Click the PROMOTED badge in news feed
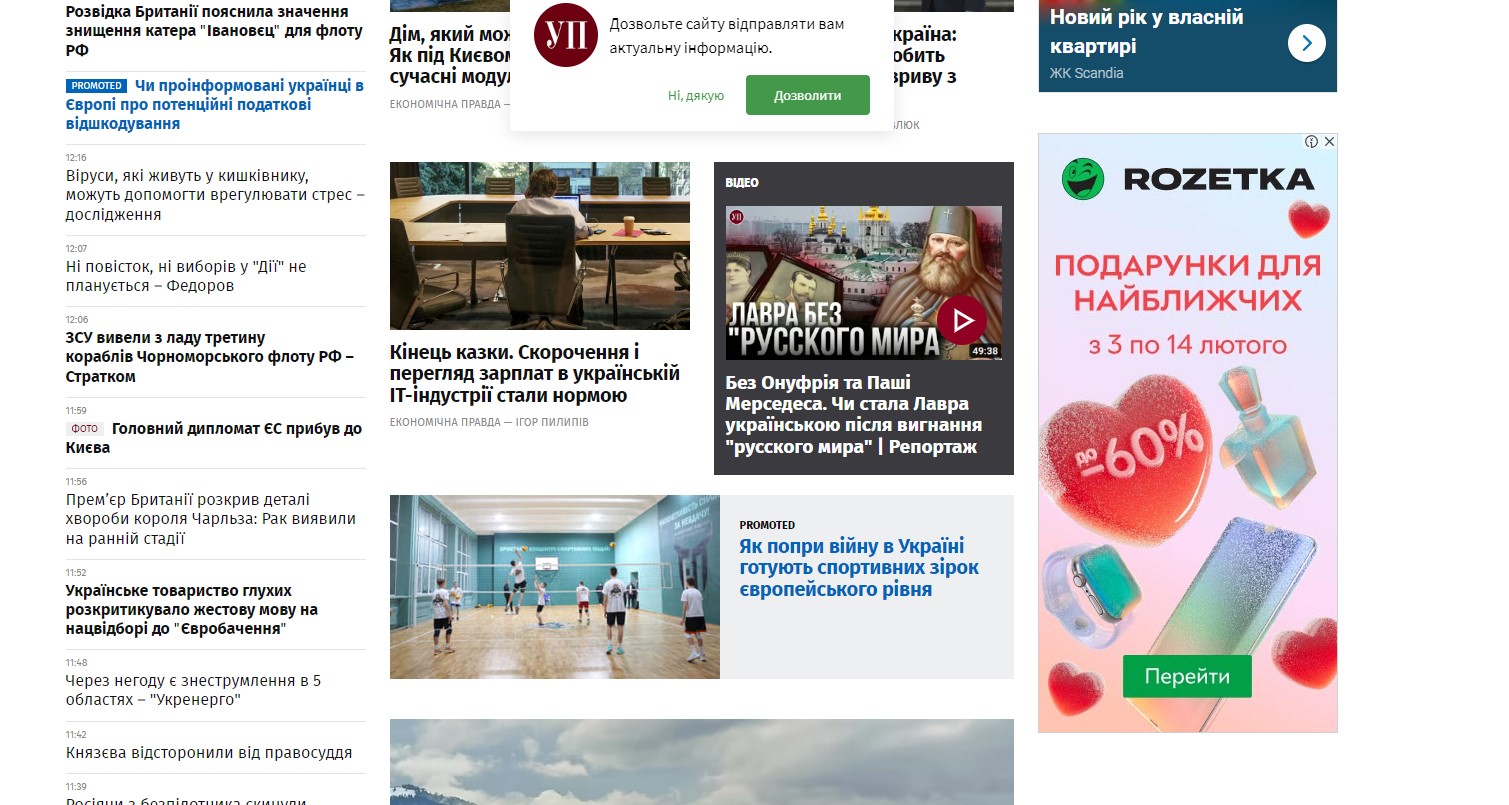Screen dimensions: 1509x805 [x=97, y=86]
